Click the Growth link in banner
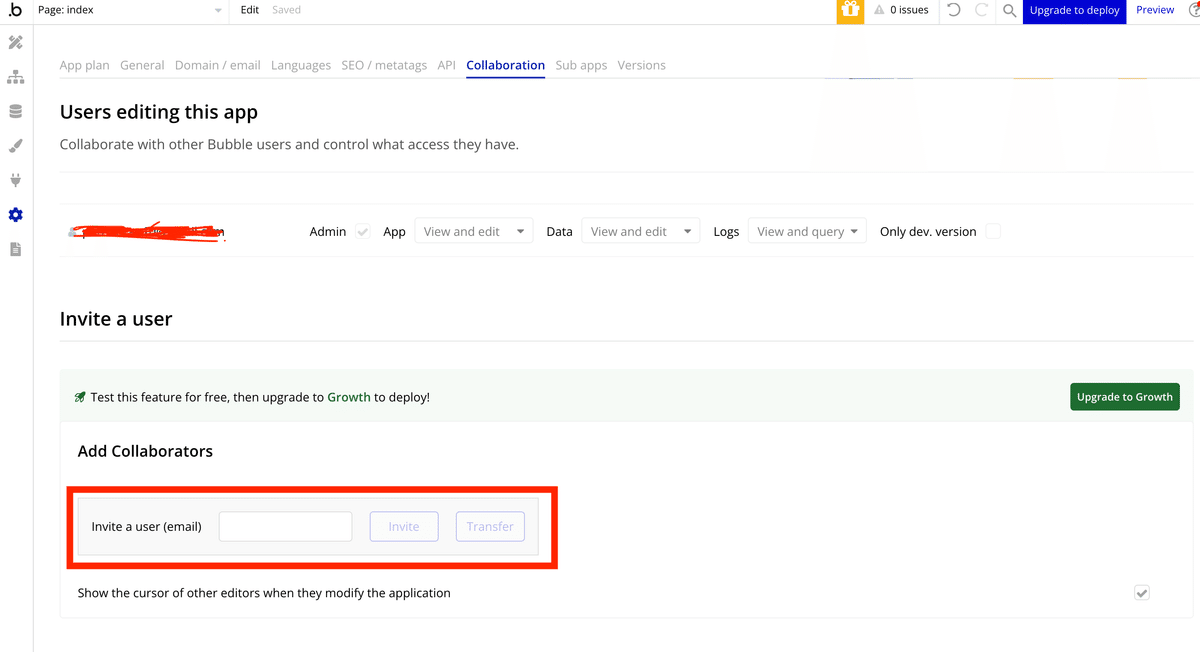 point(349,397)
